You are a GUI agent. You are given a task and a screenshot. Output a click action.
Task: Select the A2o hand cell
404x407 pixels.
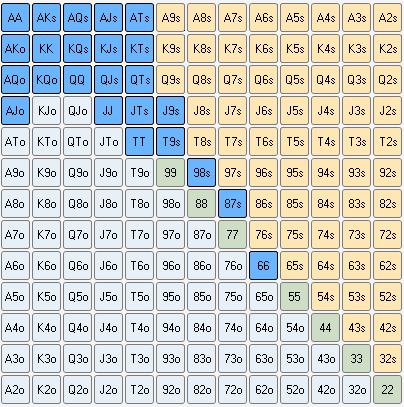tap(15, 390)
